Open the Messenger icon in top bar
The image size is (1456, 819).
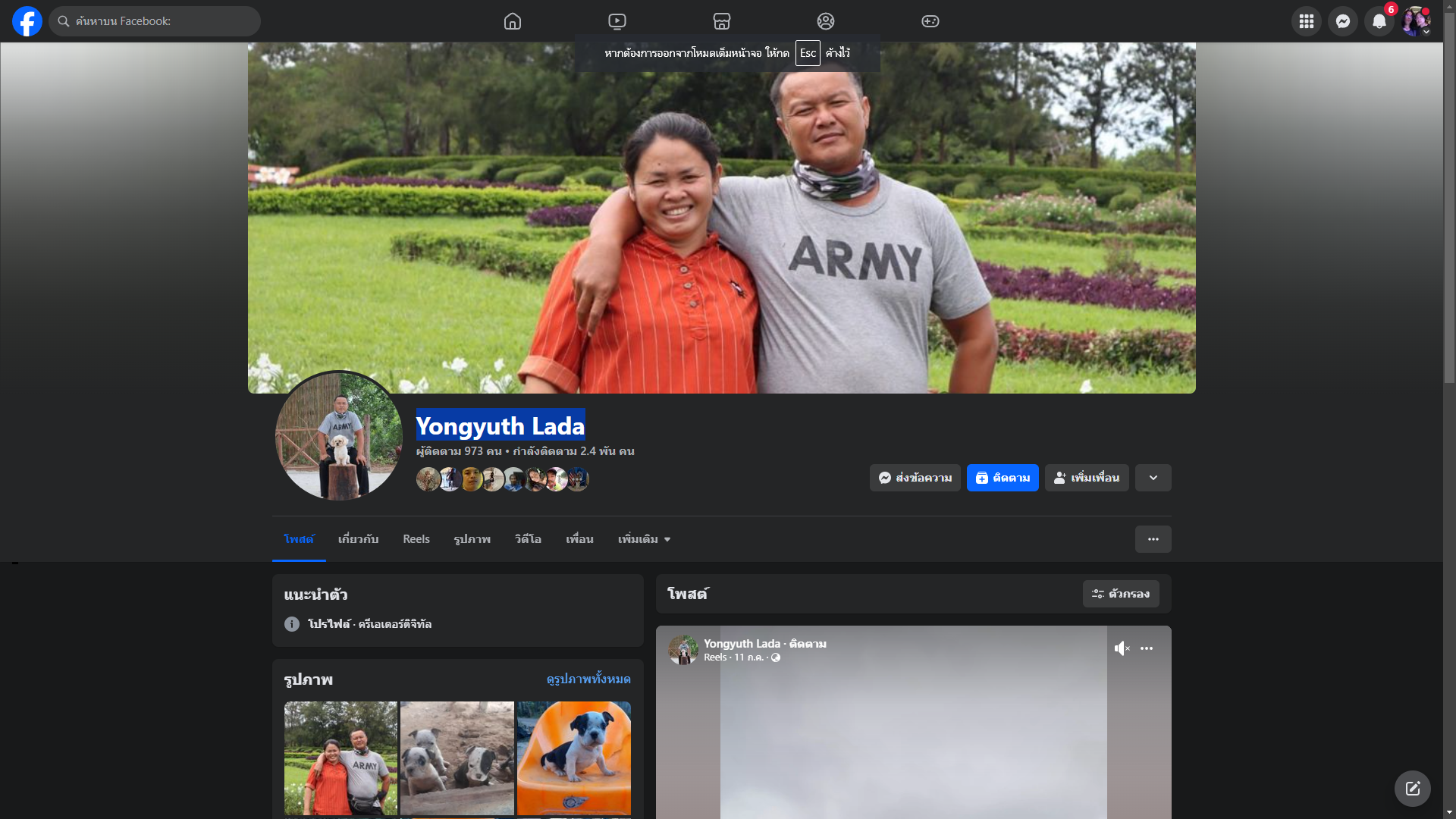point(1342,21)
